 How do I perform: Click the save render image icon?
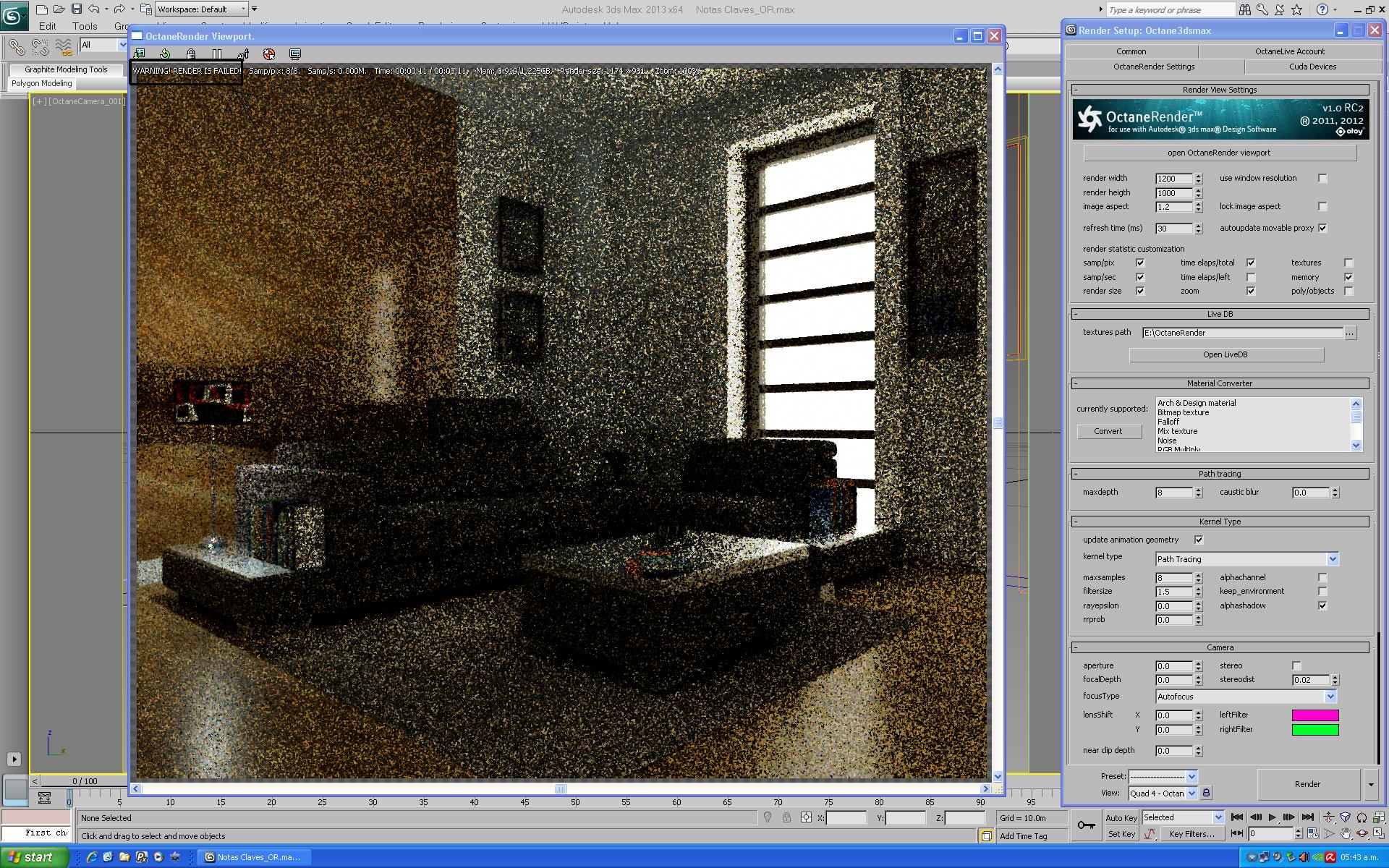click(140, 54)
